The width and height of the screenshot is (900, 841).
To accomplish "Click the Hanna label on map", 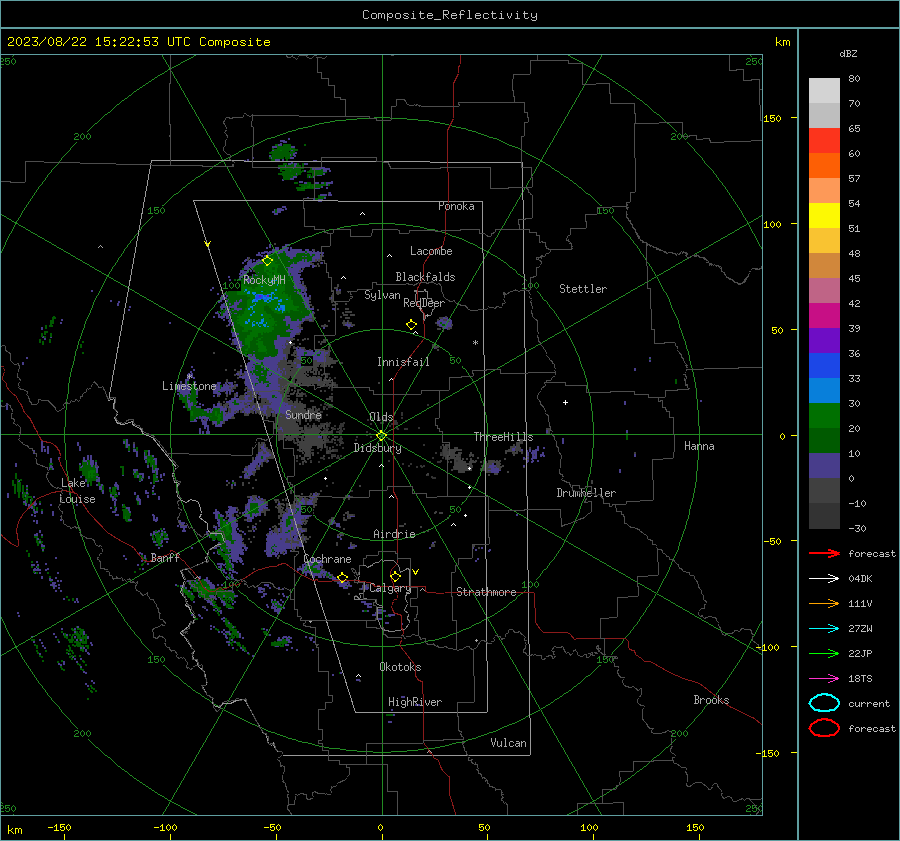I will (x=699, y=446).
